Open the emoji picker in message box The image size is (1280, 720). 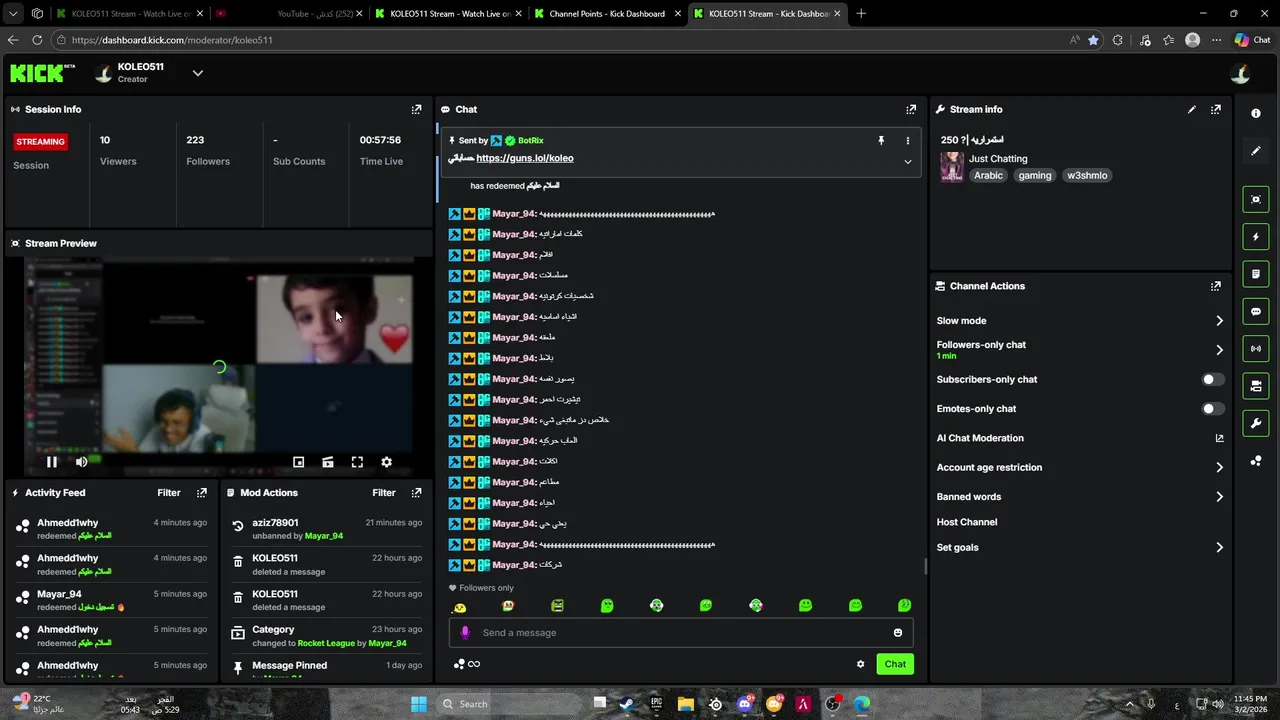click(898, 632)
